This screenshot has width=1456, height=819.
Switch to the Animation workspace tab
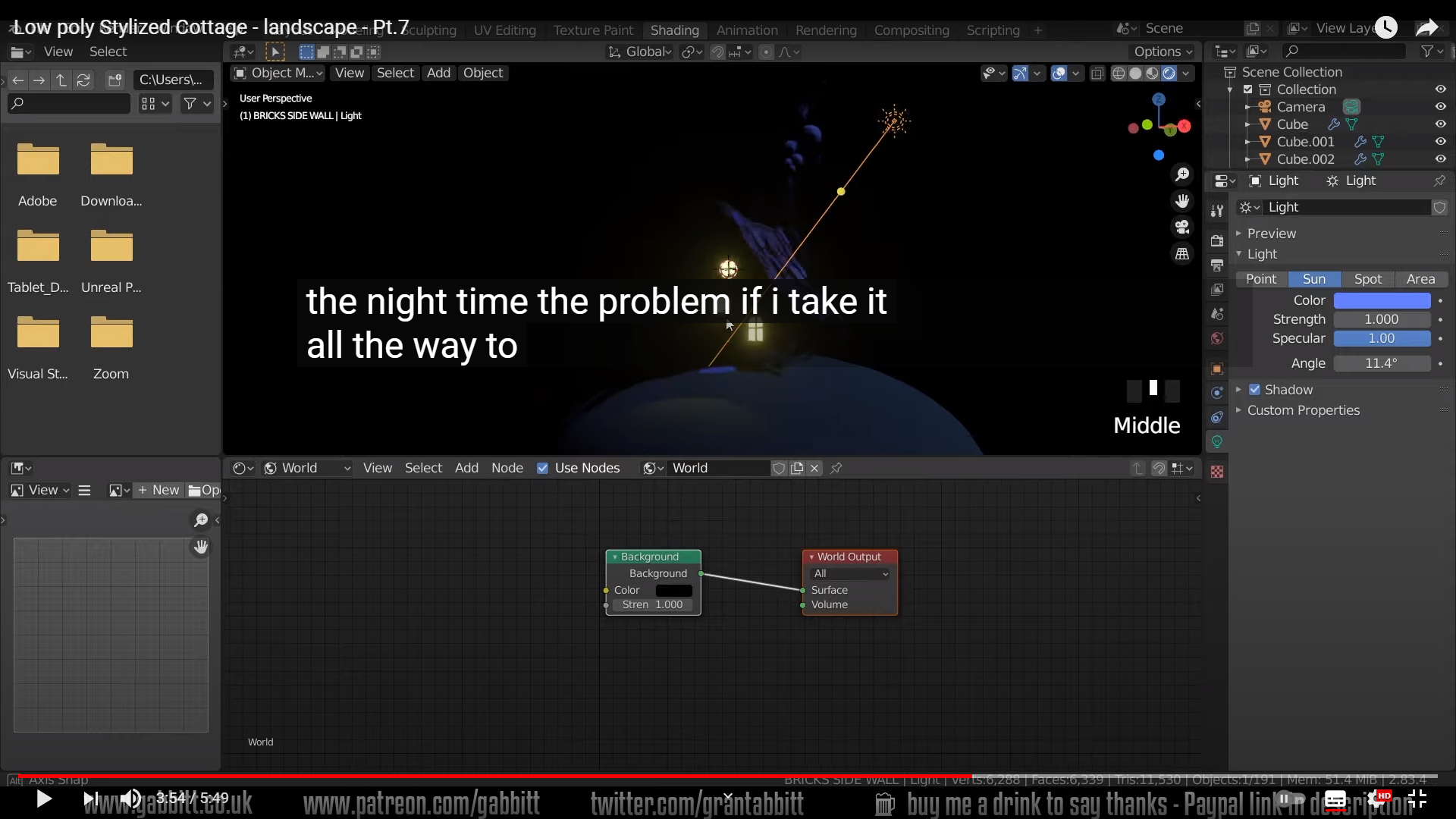pos(747,30)
